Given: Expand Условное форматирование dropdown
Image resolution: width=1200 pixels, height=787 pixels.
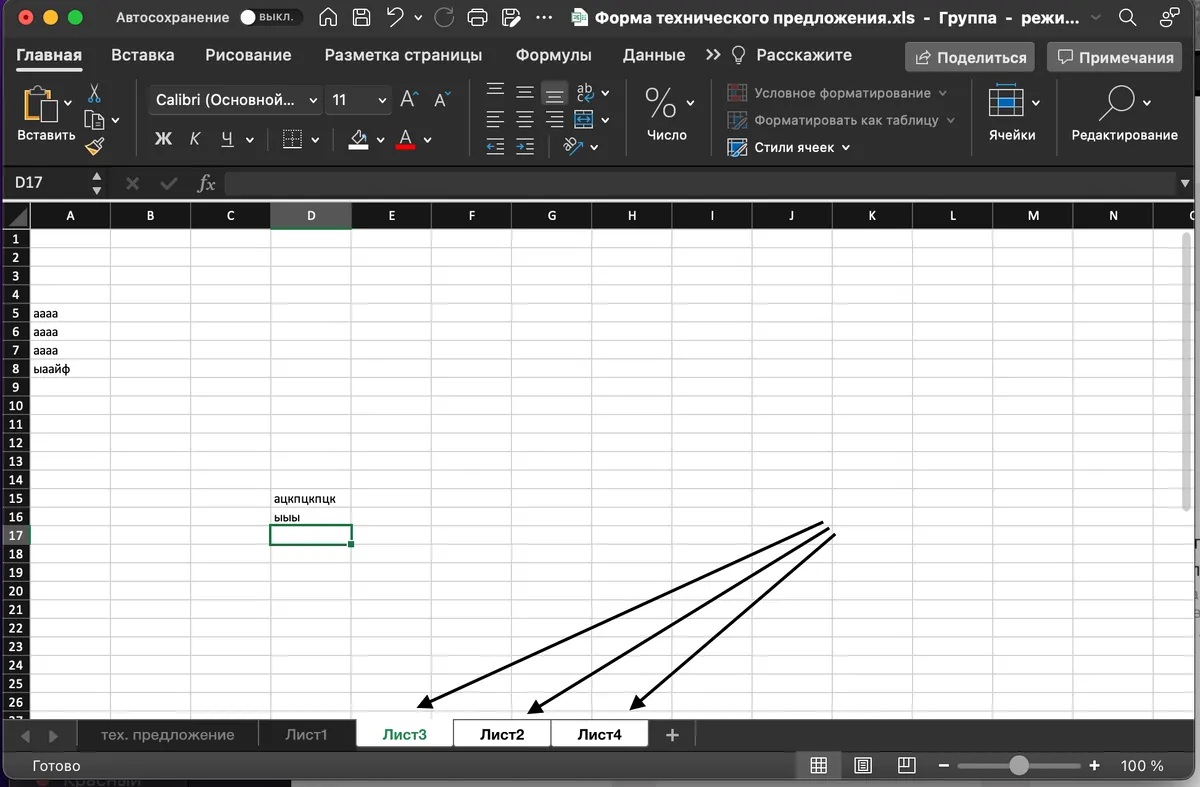Looking at the screenshot, I should (x=836, y=93).
